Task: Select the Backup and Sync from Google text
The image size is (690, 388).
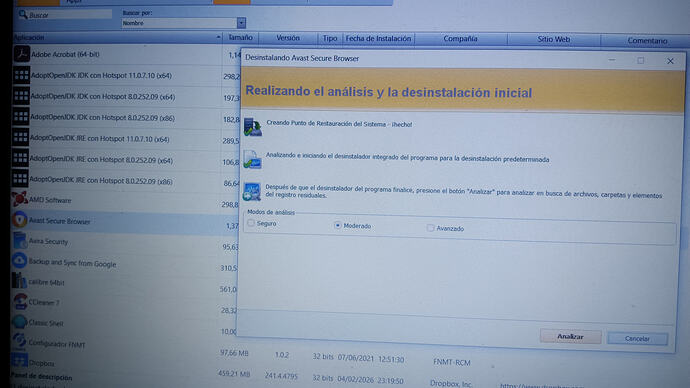Action: click(72, 263)
